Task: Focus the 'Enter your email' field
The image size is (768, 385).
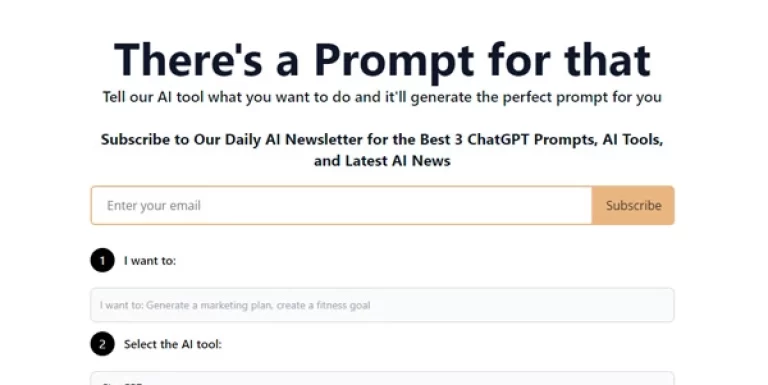Action: pos(341,205)
